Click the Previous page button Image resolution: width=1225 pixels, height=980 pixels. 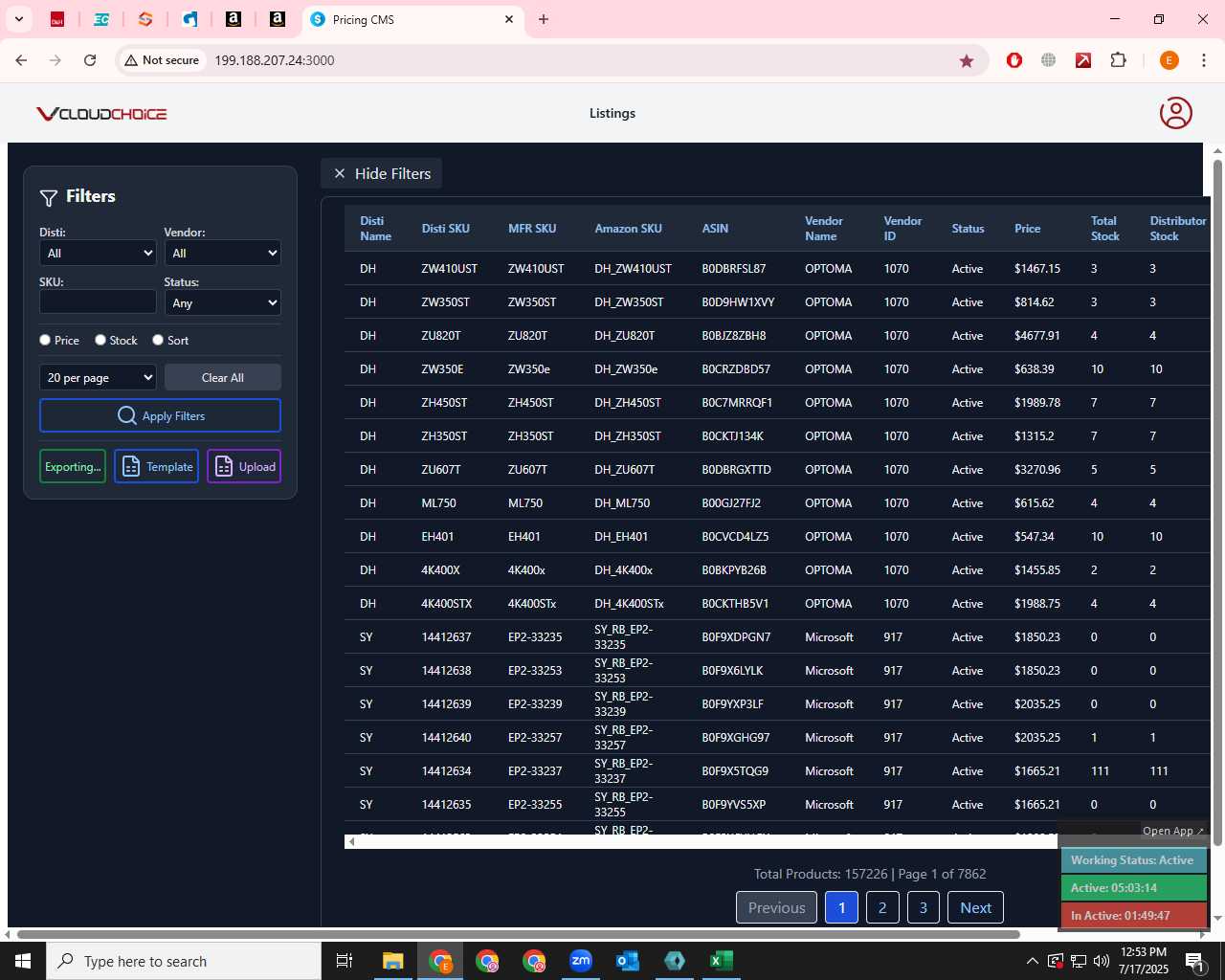click(776, 907)
